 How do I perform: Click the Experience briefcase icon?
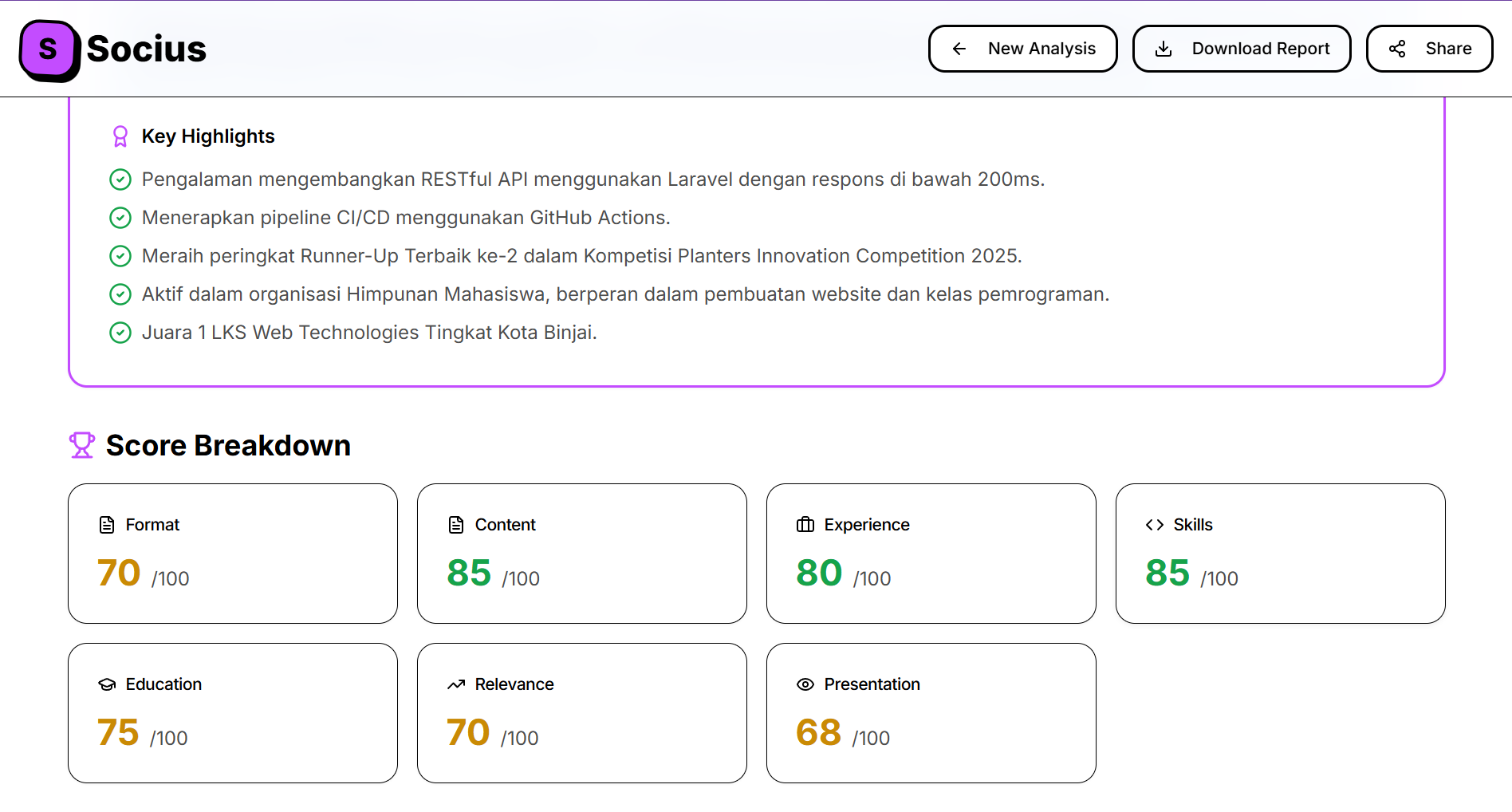pyautogui.click(x=805, y=525)
